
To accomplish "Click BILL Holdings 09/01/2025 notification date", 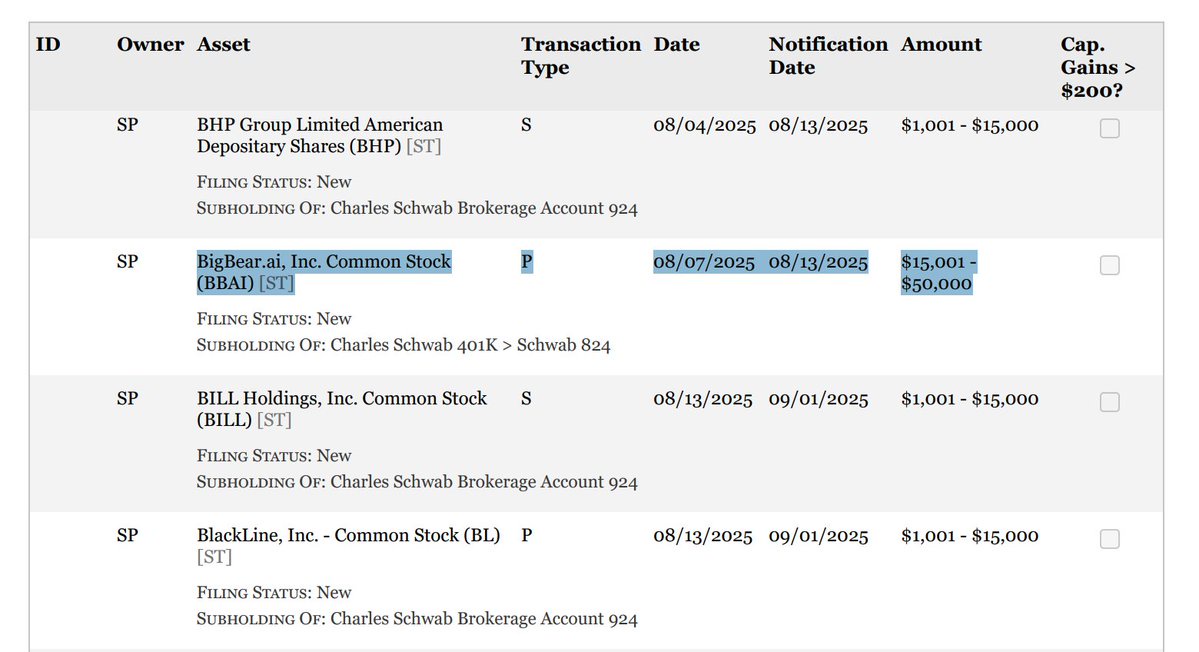I will pos(818,399).
